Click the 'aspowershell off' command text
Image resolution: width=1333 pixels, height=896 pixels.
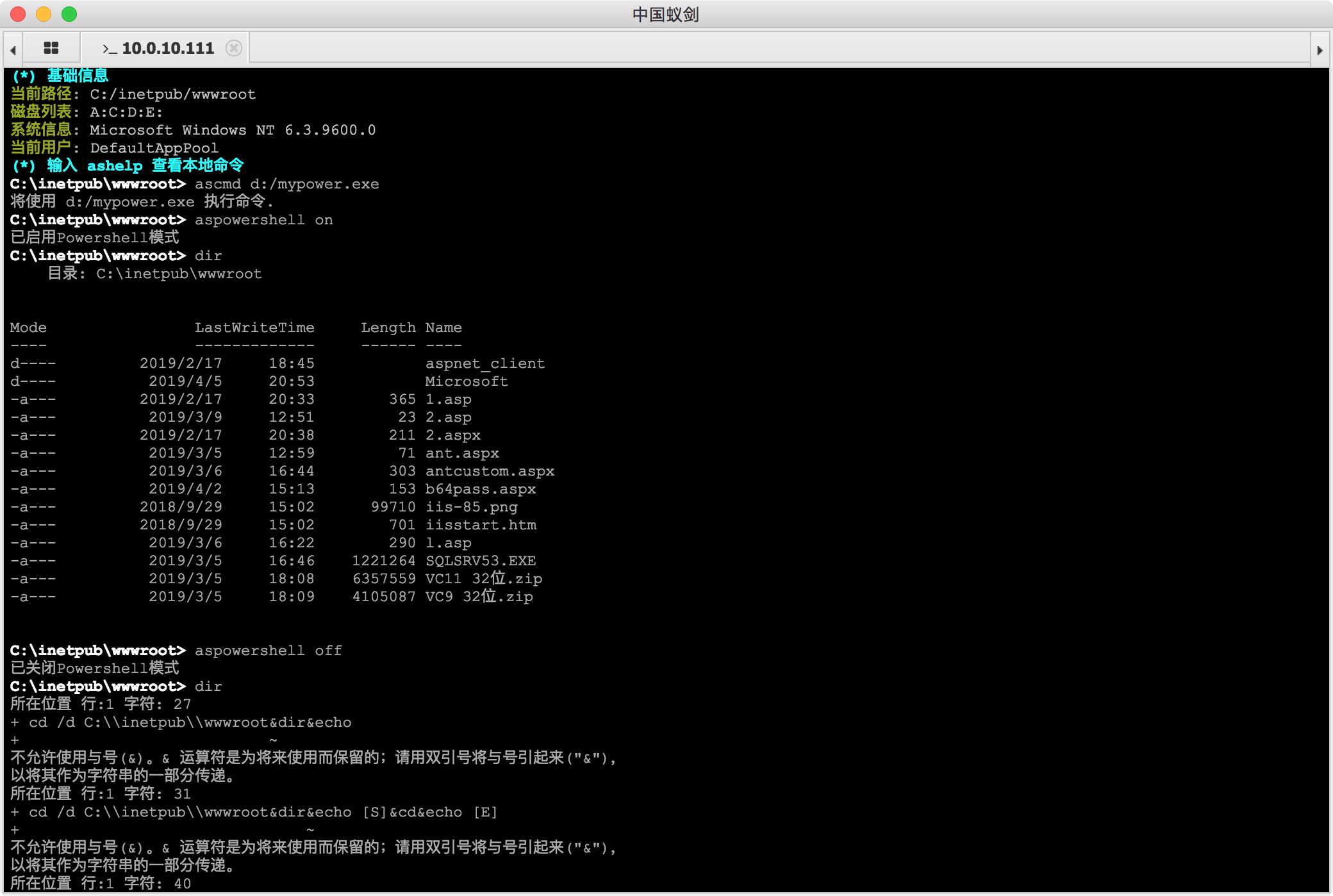pyautogui.click(x=268, y=651)
